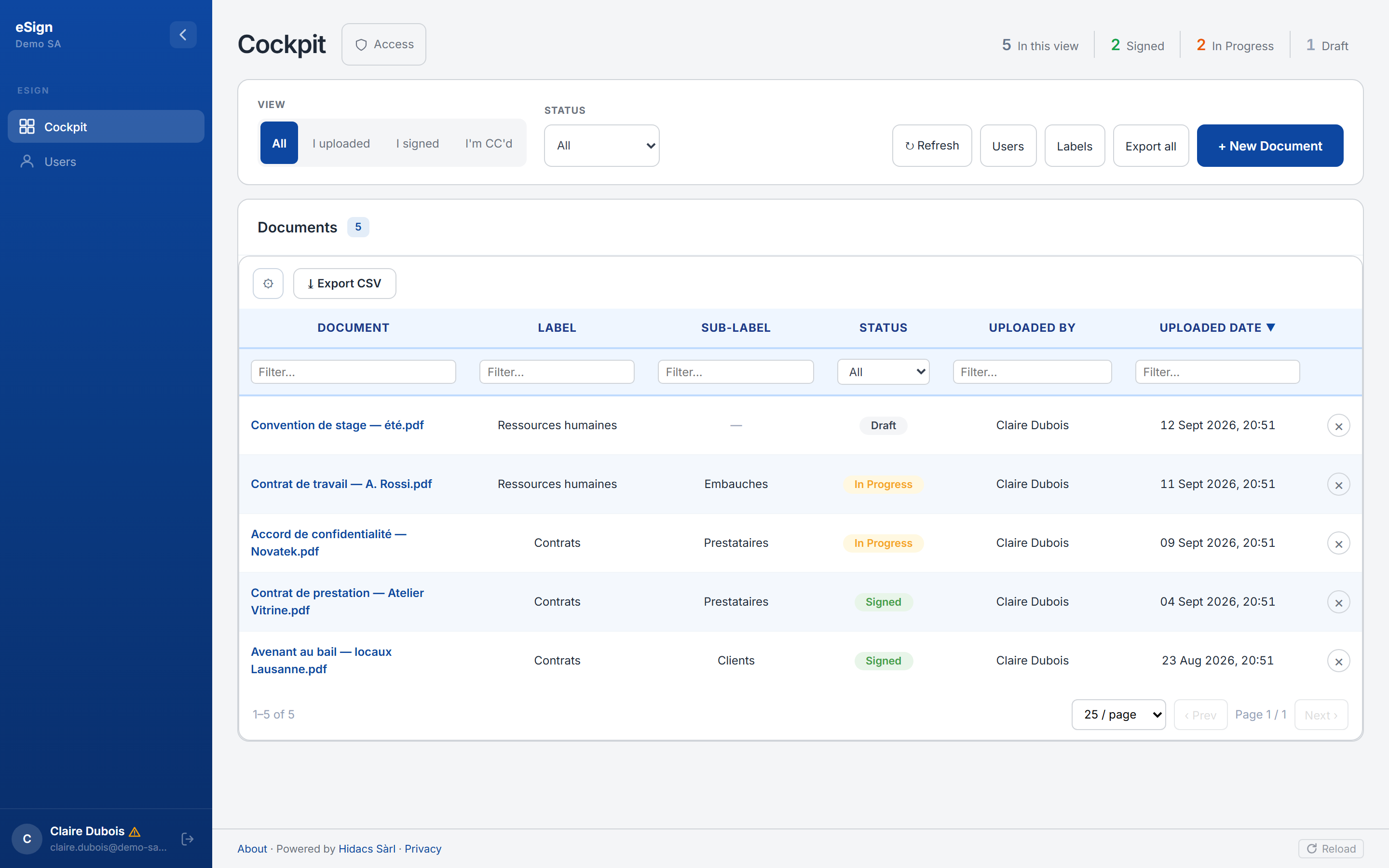Screen dimensions: 1389x868
Task: Sort by the Label column header
Action: click(557, 328)
